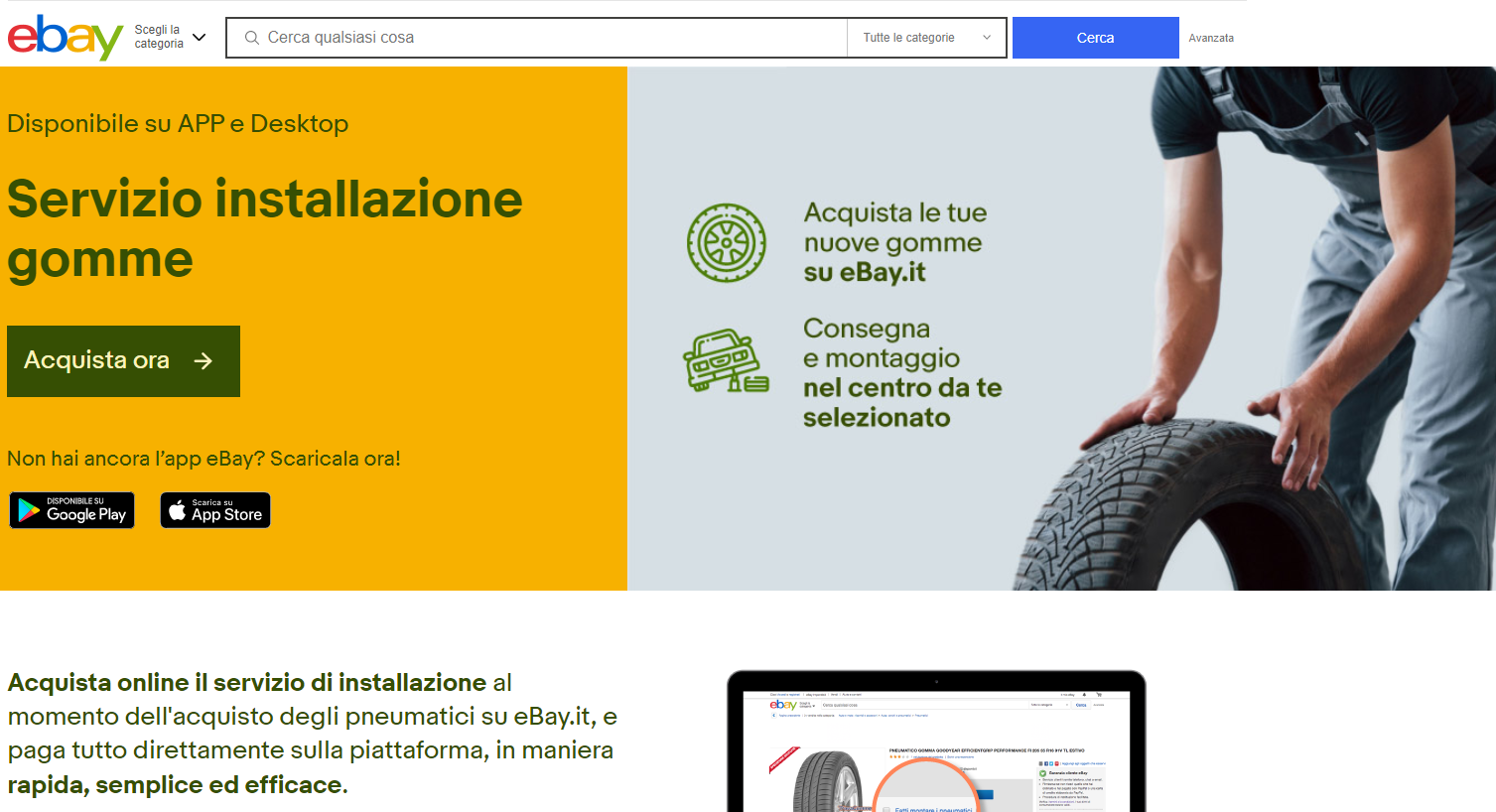The image size is (1496, 812).
Task: Click the App Store download badge
Action: coord(215,510)
